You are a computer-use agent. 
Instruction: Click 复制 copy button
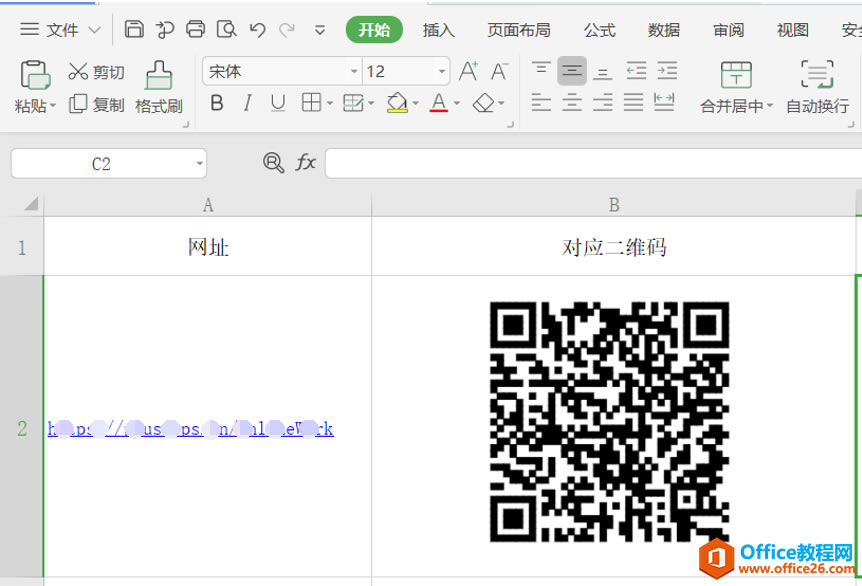[x=96, y=104]
